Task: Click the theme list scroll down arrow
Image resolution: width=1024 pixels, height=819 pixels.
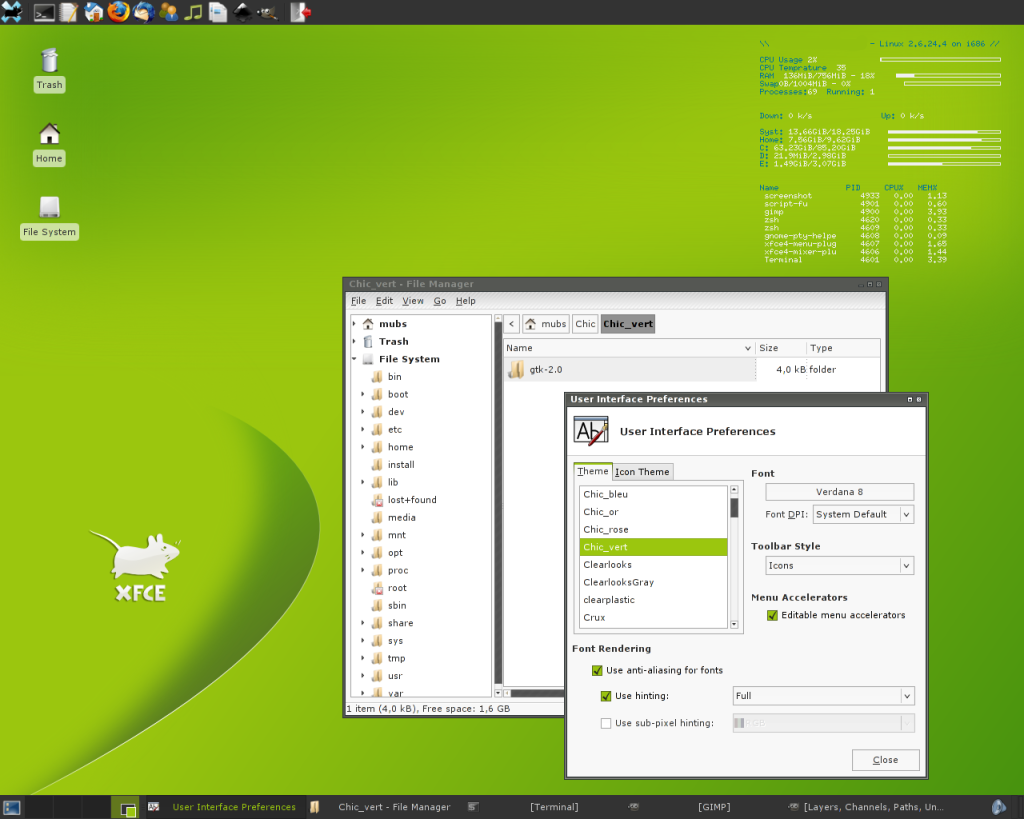Action: click(734, 625)
